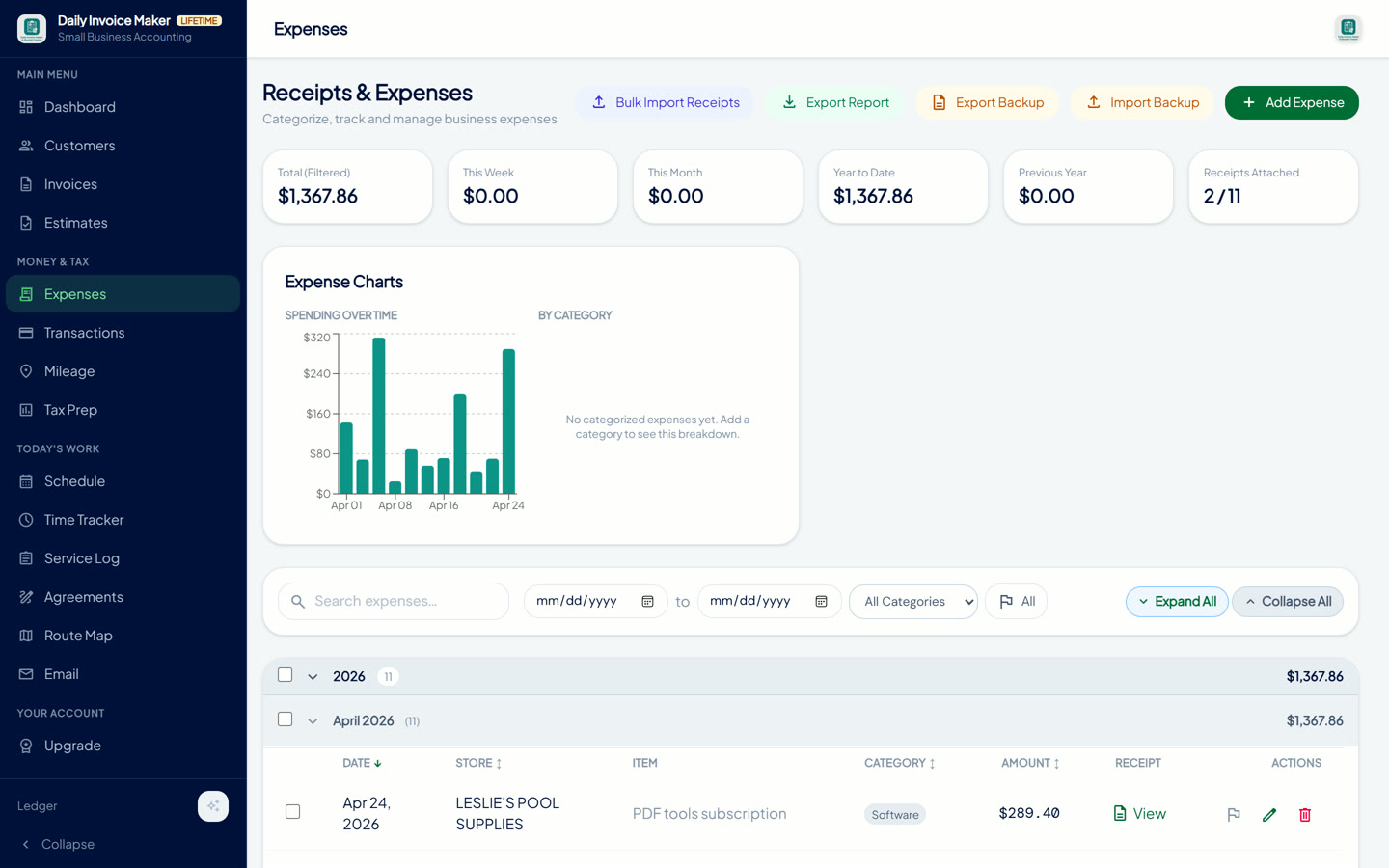The image size is (1389, 868).
Task: Click the Year to Date $1,367.86 card
Action: tap(903, 186)
